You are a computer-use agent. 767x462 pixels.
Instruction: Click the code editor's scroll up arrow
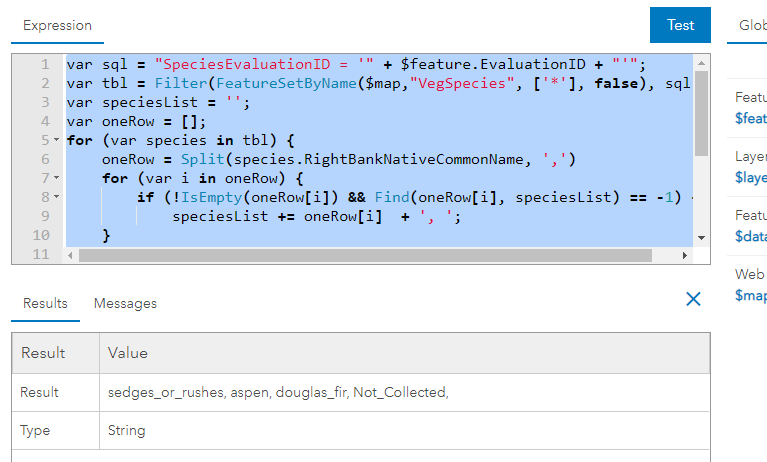[702, 62]
